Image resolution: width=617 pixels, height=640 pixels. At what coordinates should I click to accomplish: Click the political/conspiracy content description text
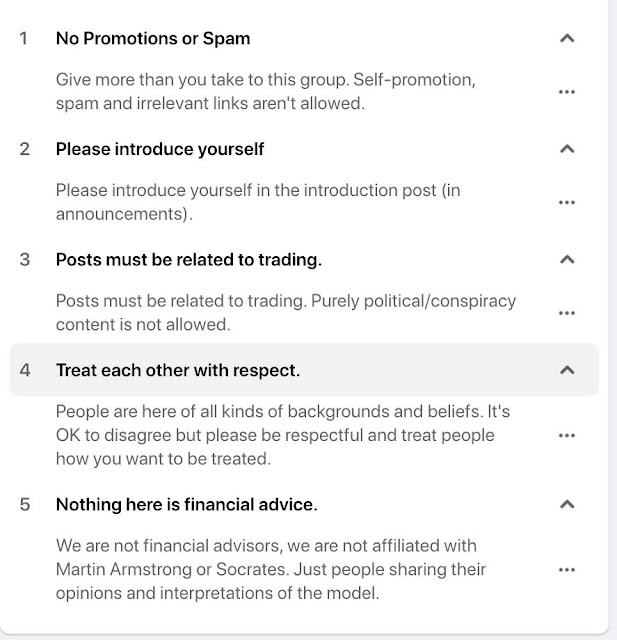[287, 312]
